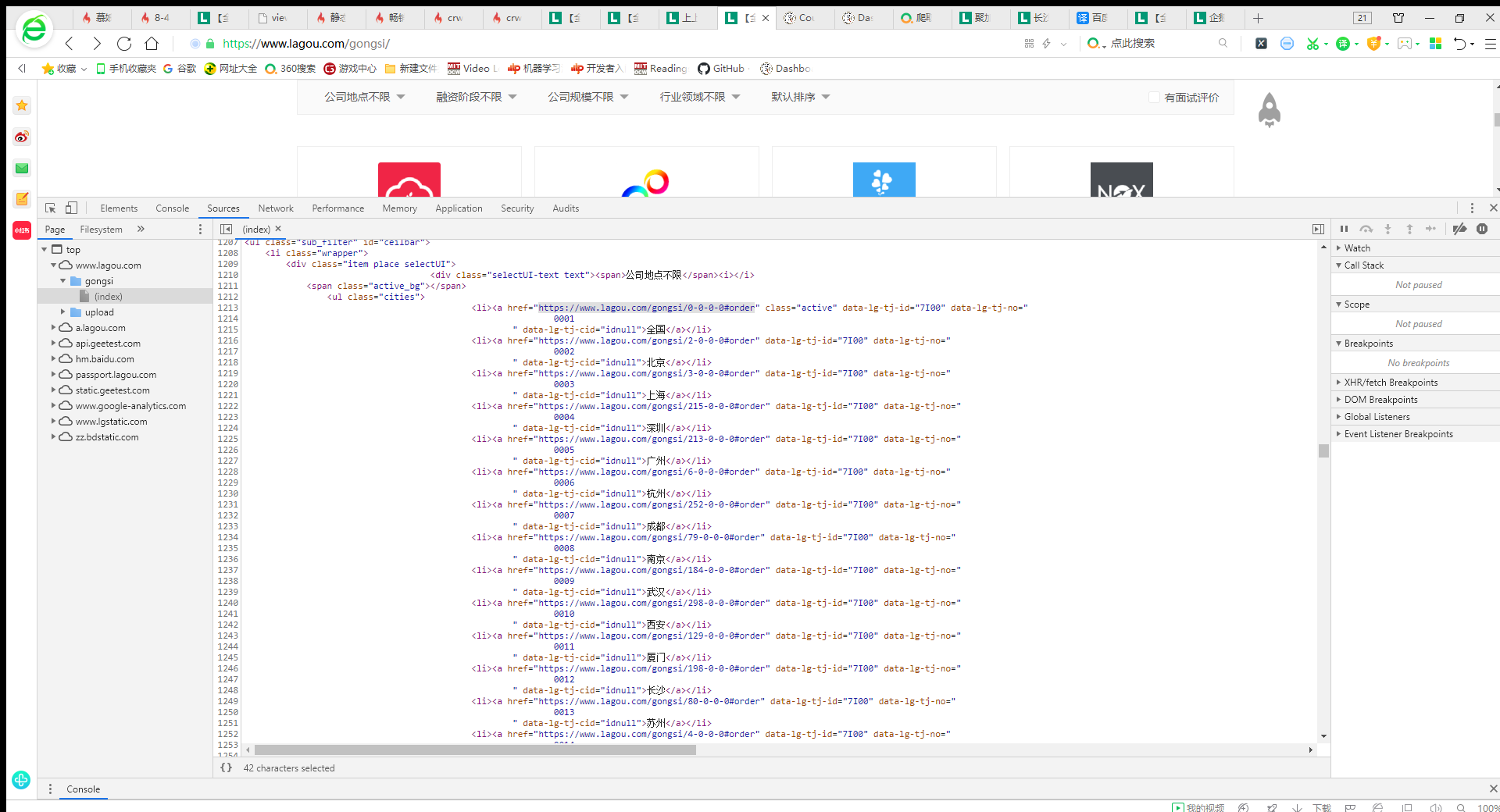Open the 公司地点不限 dropdown
1500x812 pixels.
point(365,97)
